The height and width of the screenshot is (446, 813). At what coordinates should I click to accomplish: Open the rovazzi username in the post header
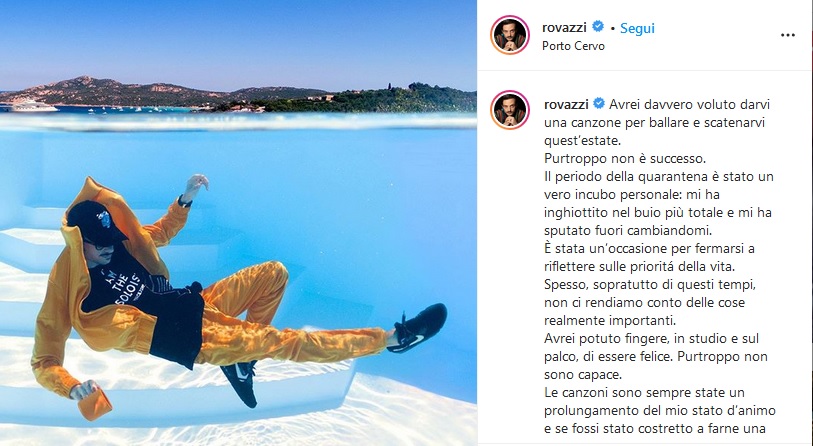[x=564, y=27]
